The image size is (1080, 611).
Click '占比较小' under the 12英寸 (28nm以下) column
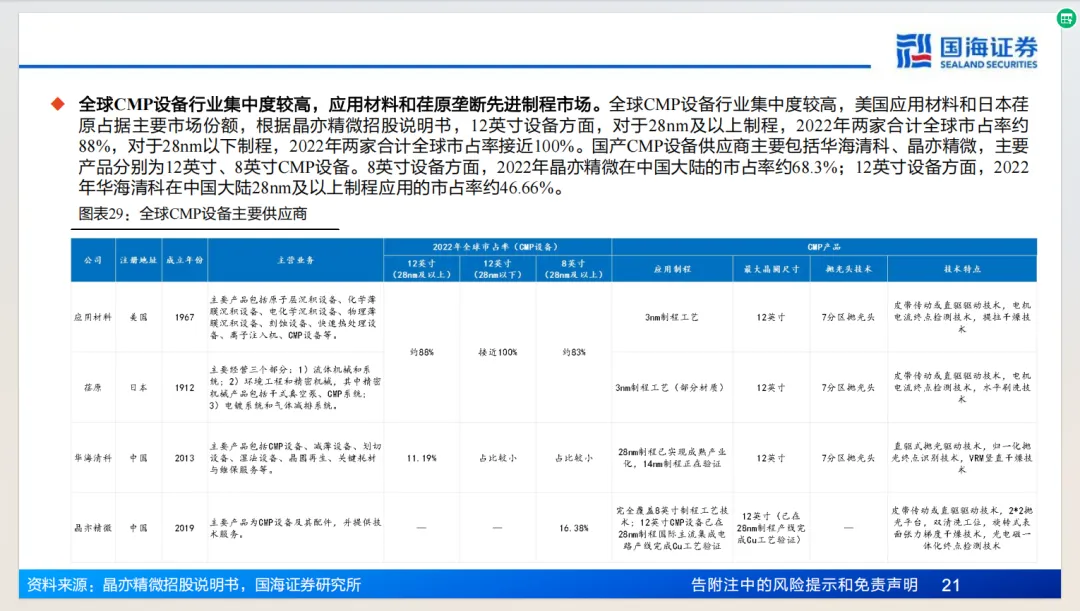tap(497, 458)
